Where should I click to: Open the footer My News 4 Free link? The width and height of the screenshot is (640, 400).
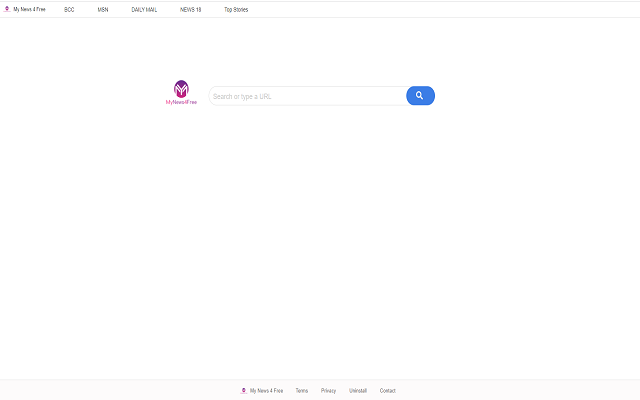[x=267, y=391]
